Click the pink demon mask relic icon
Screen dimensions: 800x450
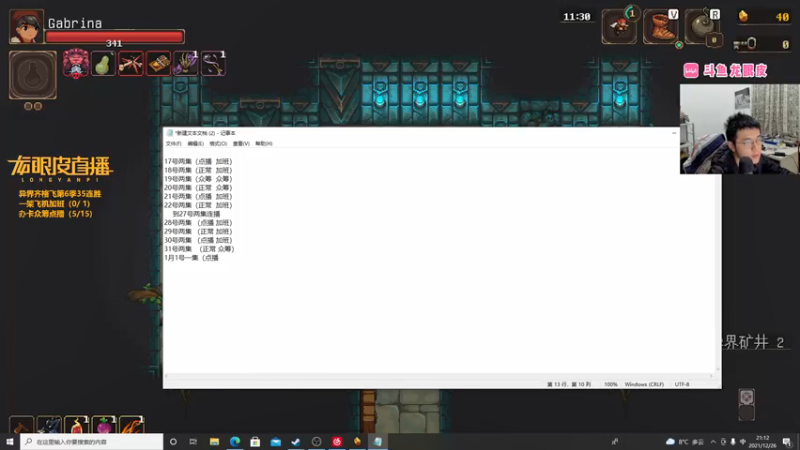tap(76, 64)
